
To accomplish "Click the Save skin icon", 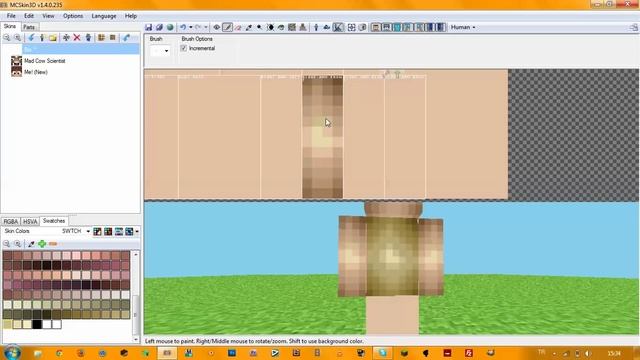I will click(x=149, y=27).
